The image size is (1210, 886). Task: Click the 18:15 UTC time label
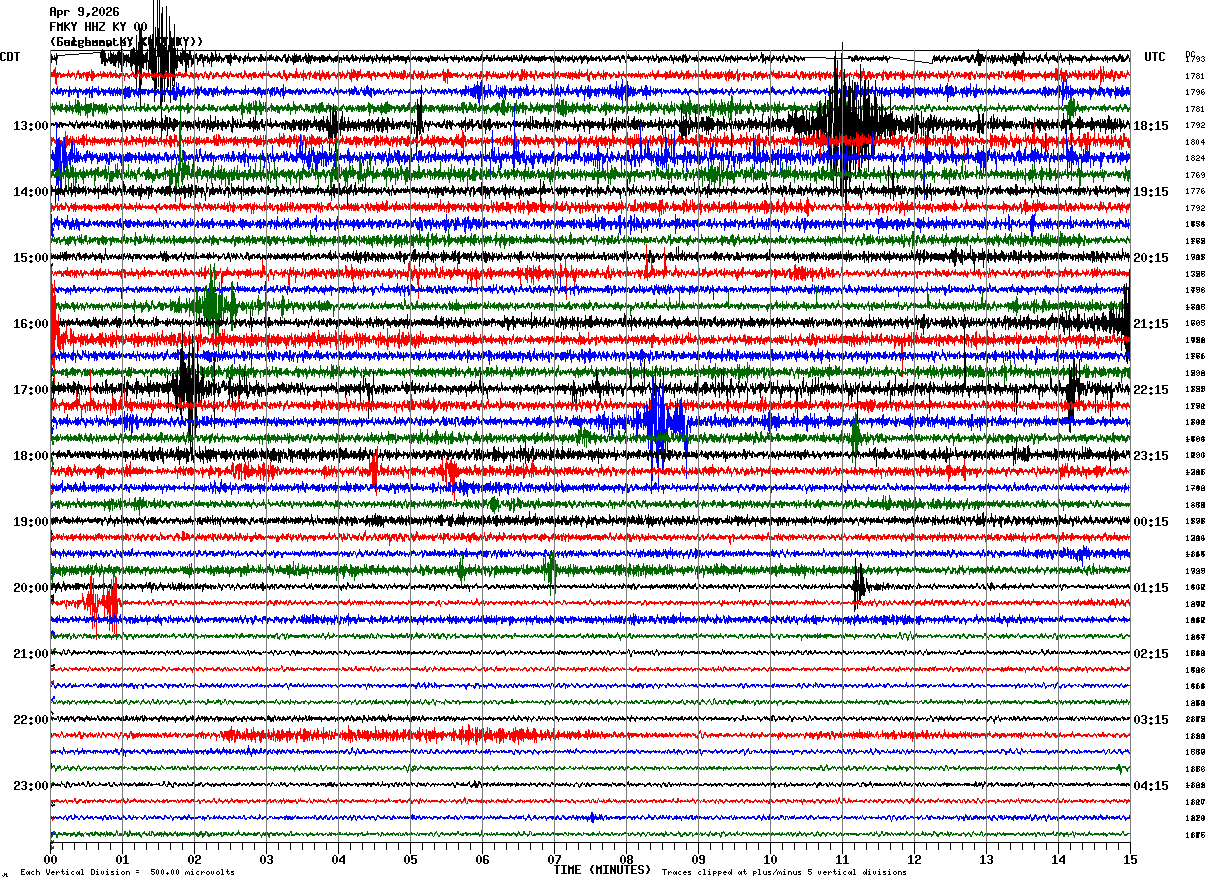[1151, 126]
